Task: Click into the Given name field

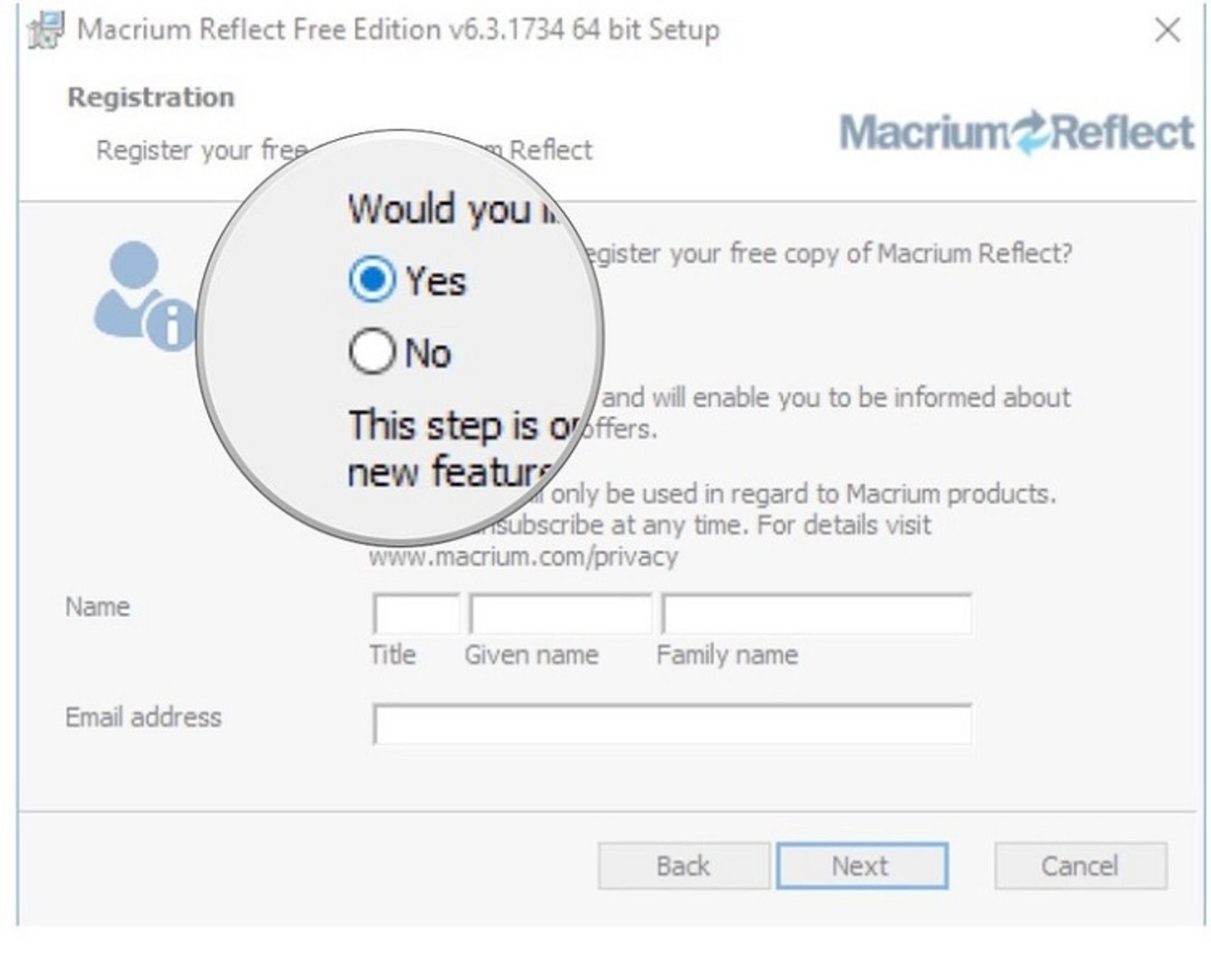Action: pos(561,614)
